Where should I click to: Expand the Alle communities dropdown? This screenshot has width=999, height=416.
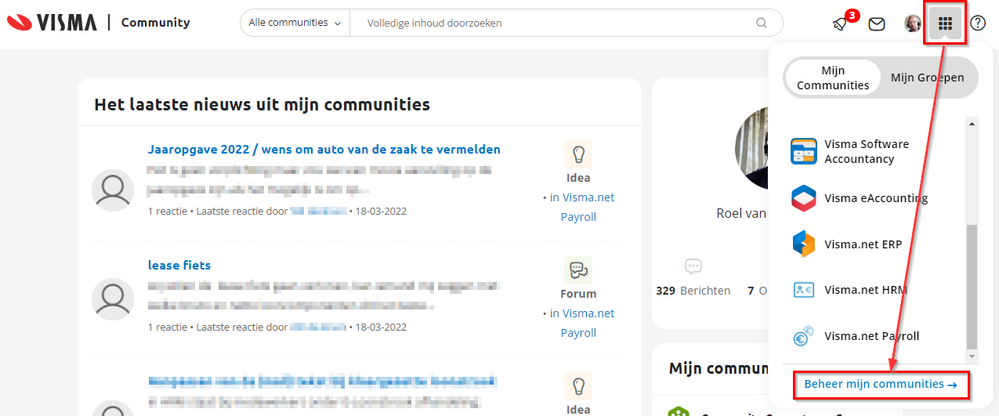click(x=294, y=23)
